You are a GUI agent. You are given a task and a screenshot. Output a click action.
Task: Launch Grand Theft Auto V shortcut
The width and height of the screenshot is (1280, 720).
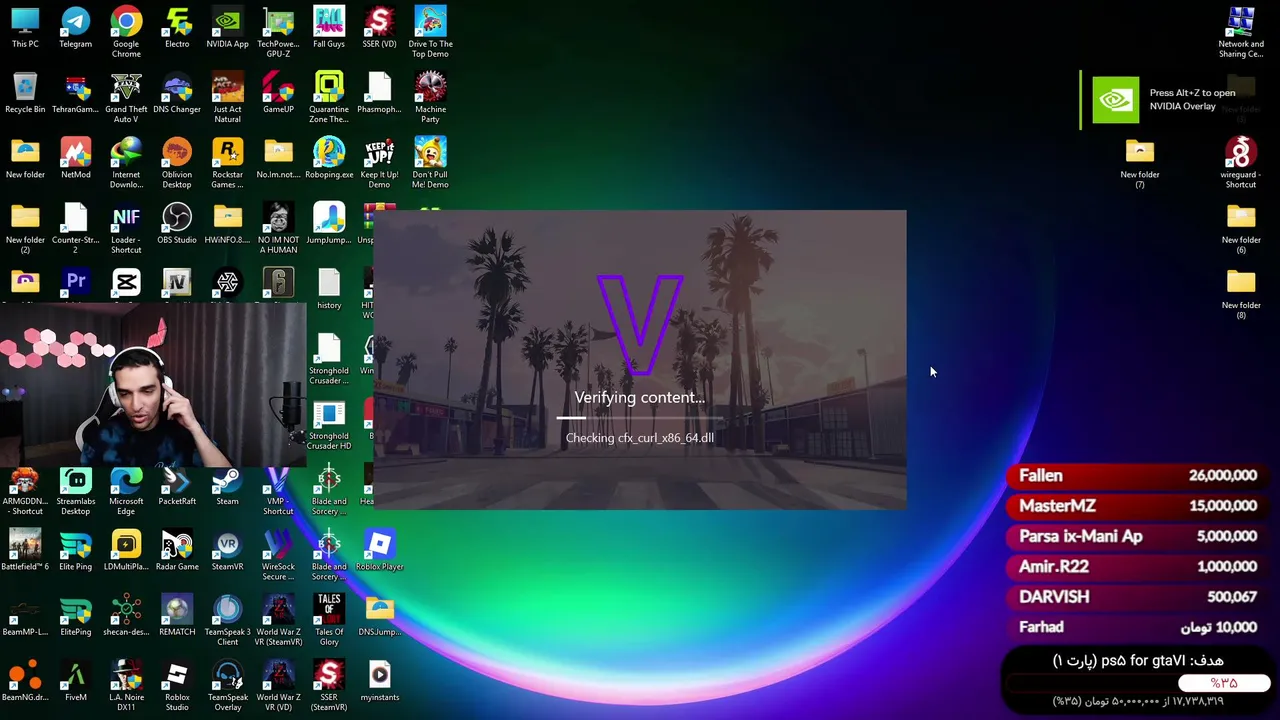[126, 97]
